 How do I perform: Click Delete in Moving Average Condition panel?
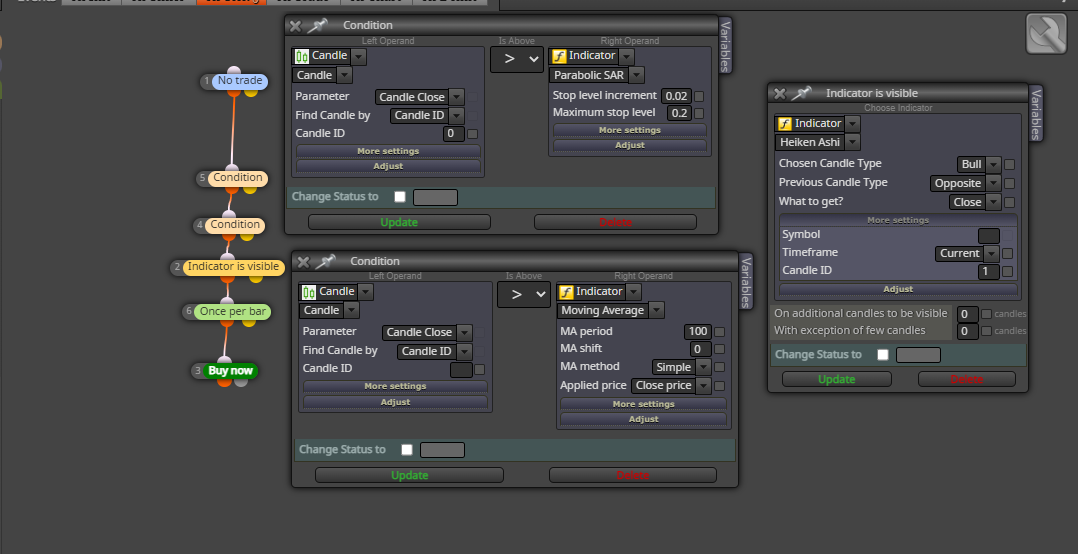(633, 475)
